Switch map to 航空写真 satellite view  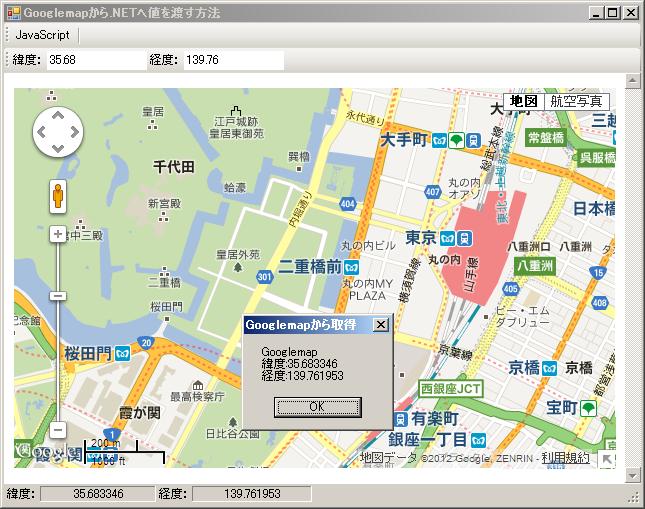[x=576, y=101]
